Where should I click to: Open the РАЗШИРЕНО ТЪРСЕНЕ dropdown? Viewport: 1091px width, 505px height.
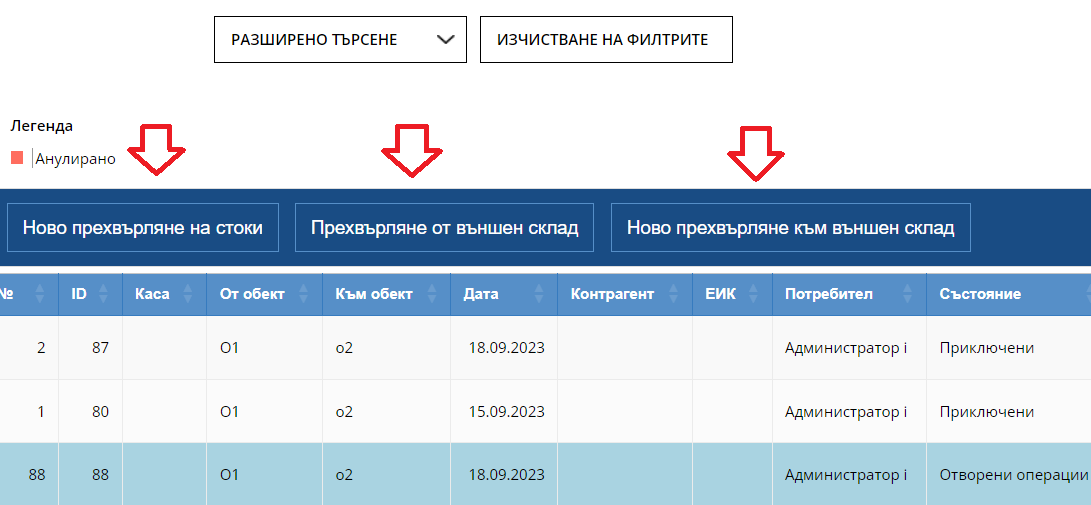[340, 40]
